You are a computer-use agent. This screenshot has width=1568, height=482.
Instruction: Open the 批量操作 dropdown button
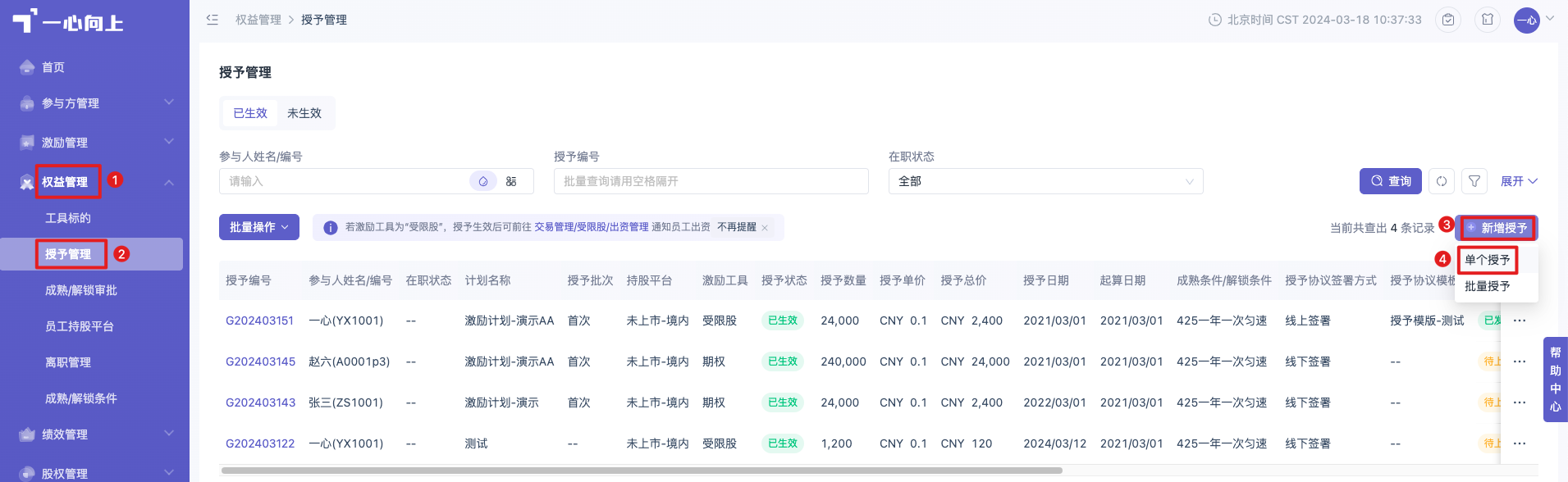pyautogui.click(x=259, y=227)
